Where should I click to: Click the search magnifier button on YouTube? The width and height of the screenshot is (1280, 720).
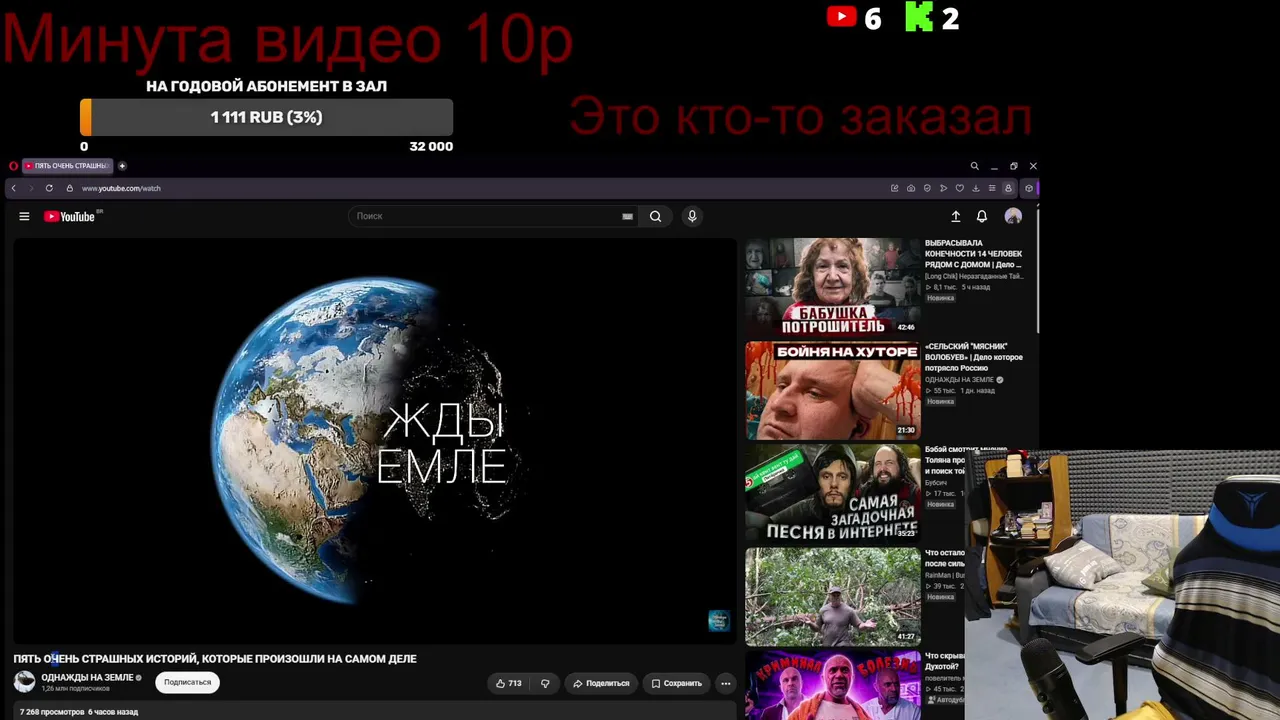pyautogui.click(x=655, y=216)
